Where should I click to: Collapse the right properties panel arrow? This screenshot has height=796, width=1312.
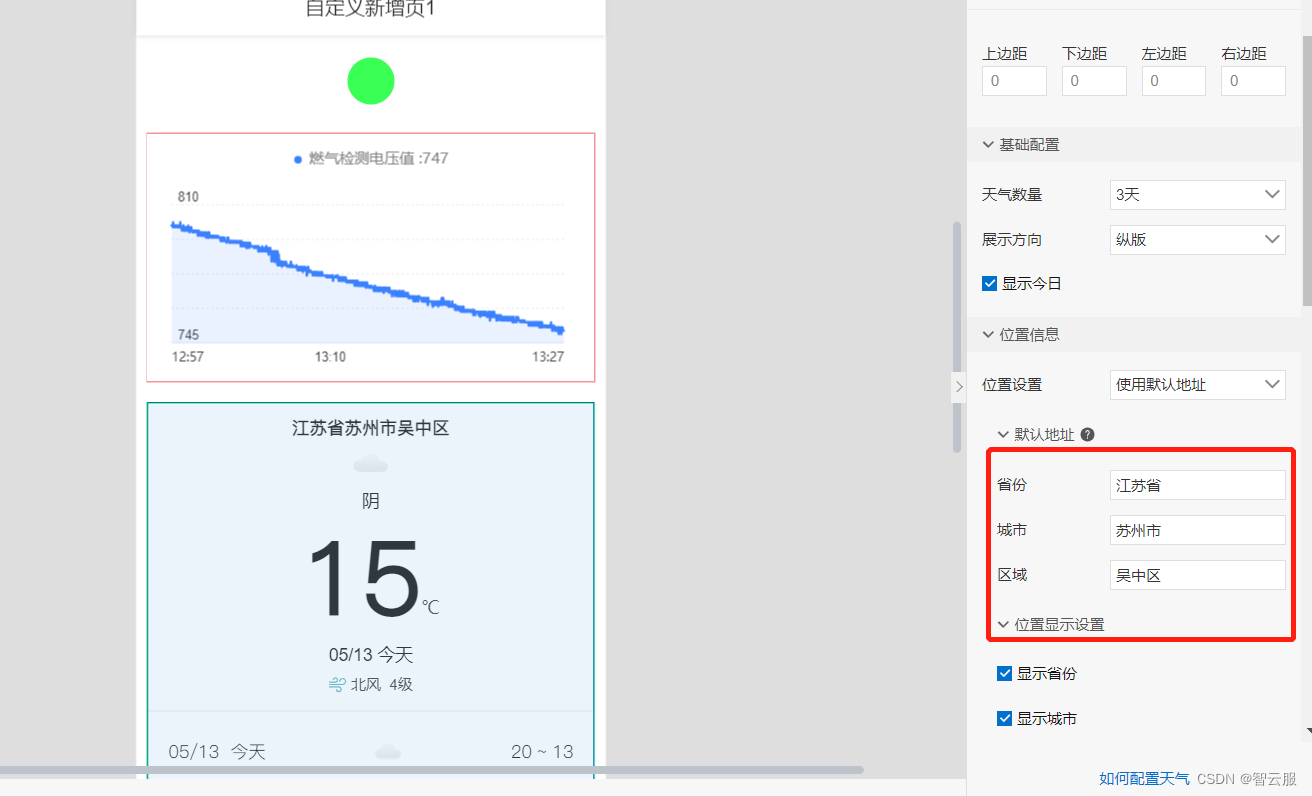(958, 386)
